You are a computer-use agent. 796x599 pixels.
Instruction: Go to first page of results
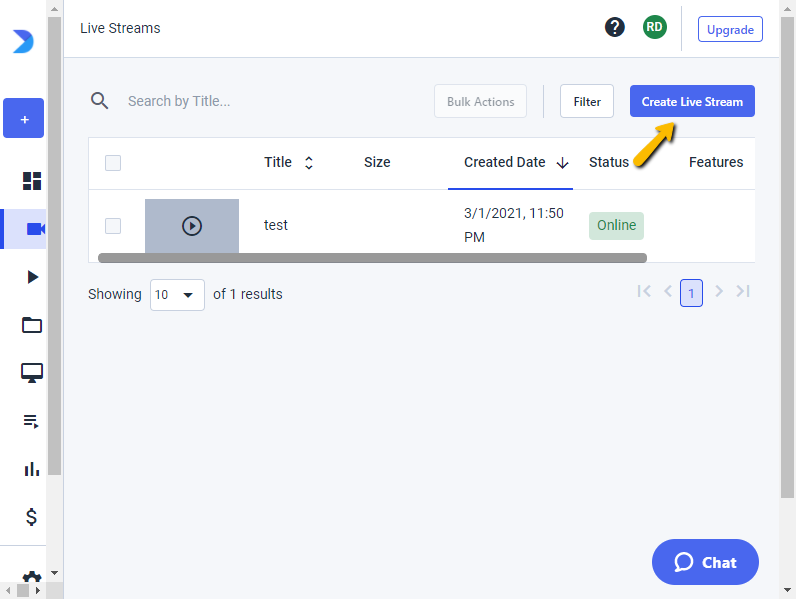[x=644, y=291]
